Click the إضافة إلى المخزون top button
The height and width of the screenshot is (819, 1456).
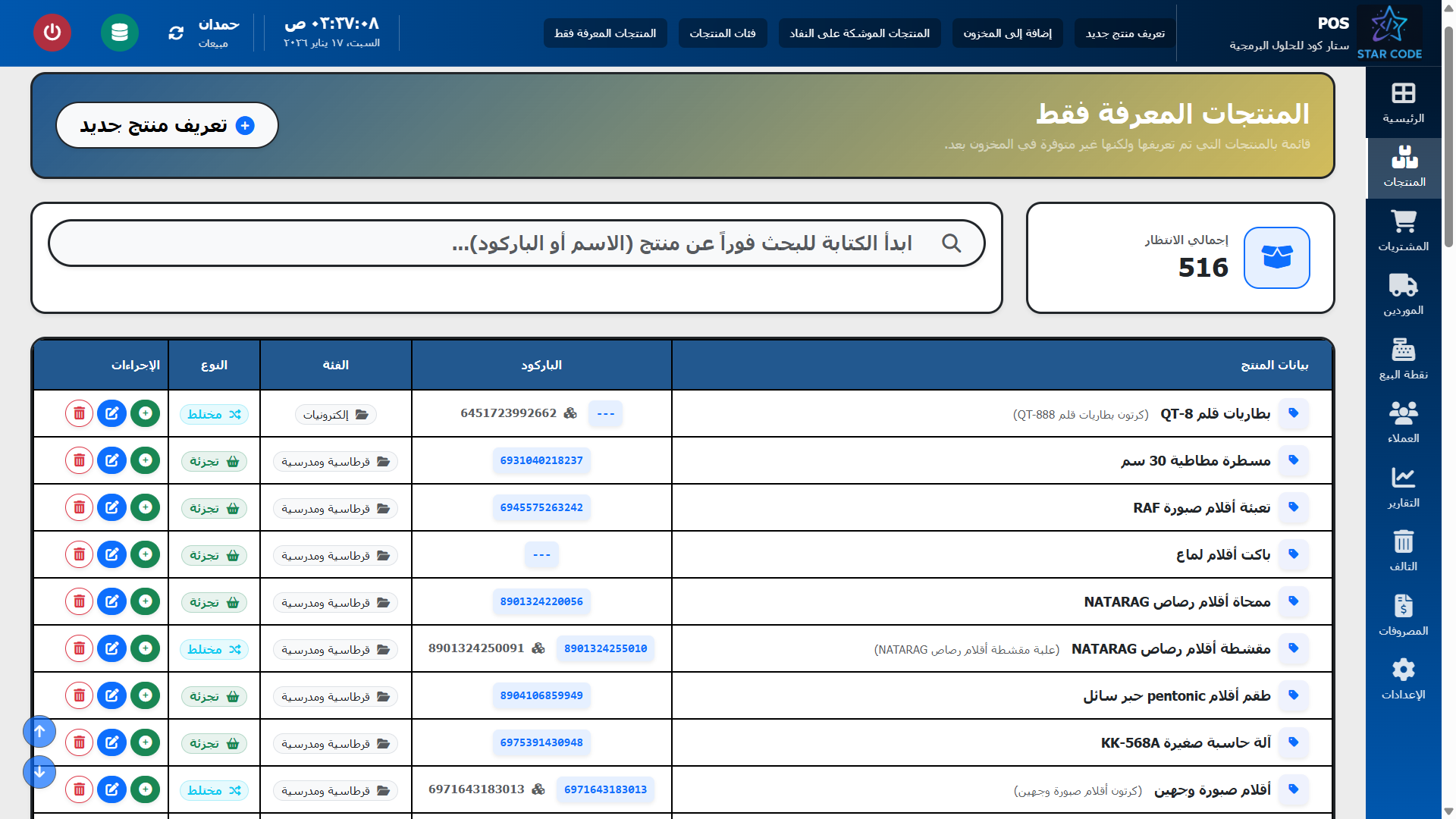[1007, 33]
